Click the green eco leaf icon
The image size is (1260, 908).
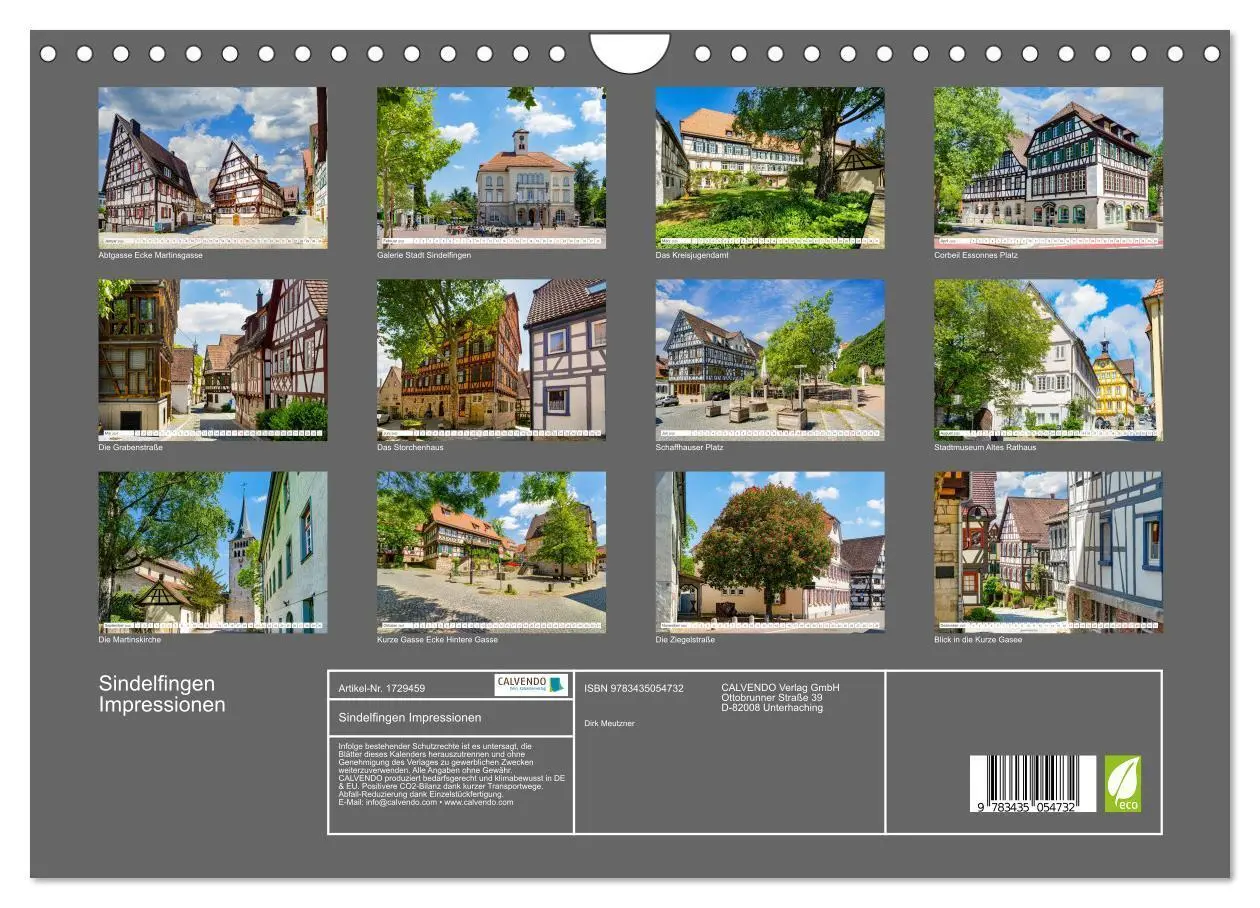coord(1122,783)
